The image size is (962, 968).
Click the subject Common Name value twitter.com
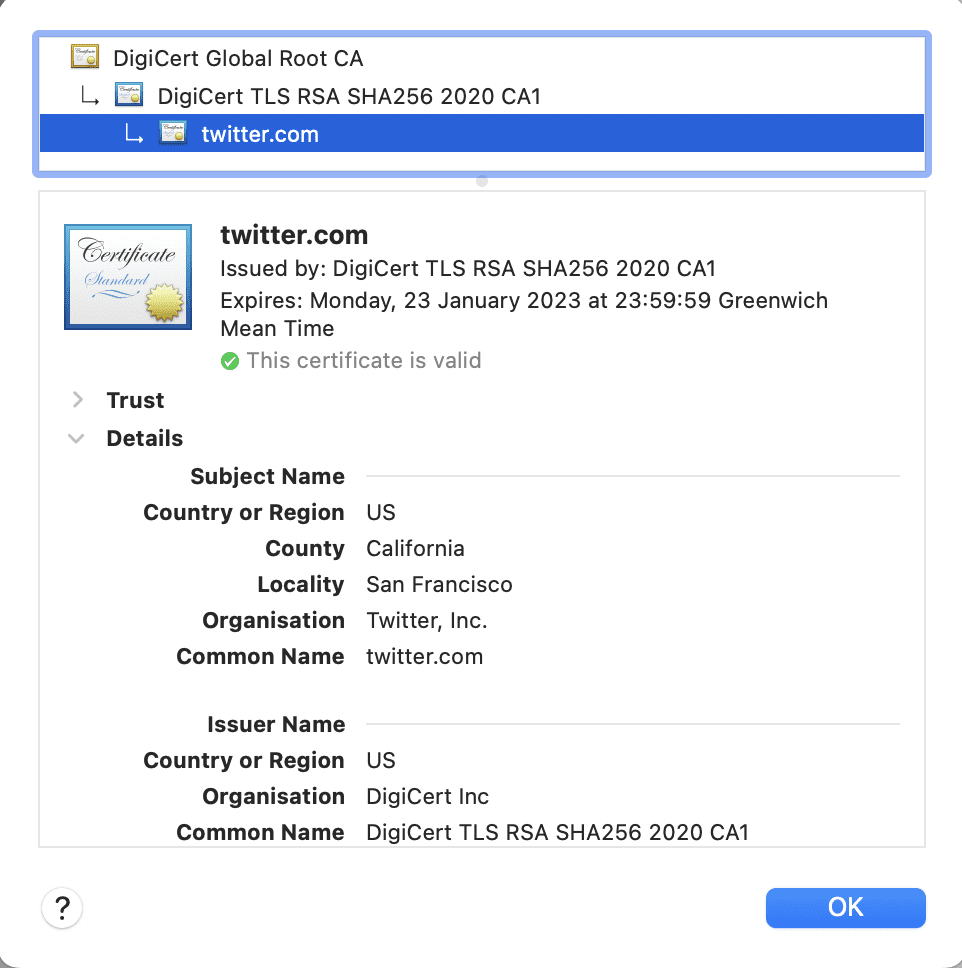(424, 656)
